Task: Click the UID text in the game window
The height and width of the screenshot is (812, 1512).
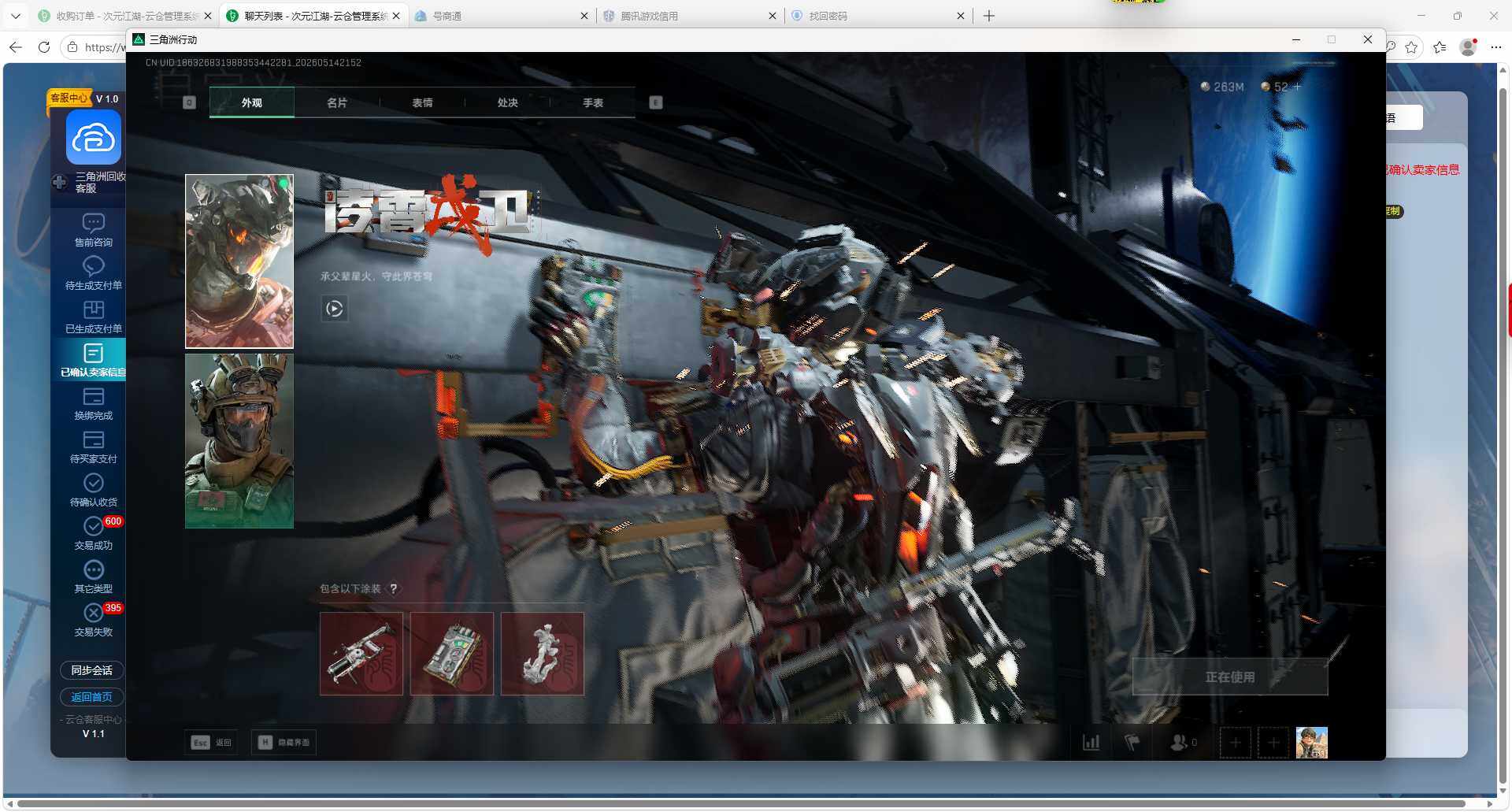Action: tap(254, 63)
